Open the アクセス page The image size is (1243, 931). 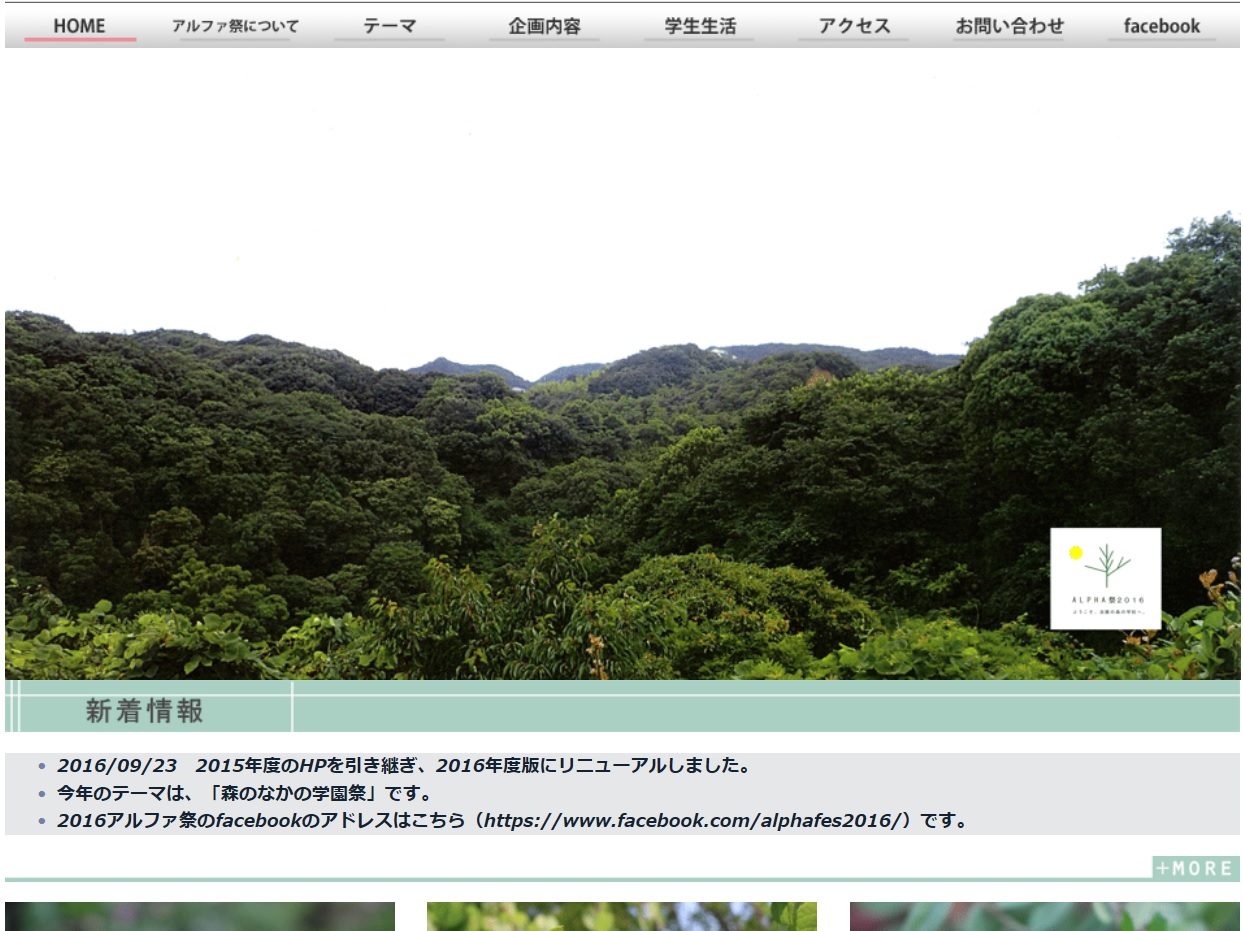pos(853,26)
